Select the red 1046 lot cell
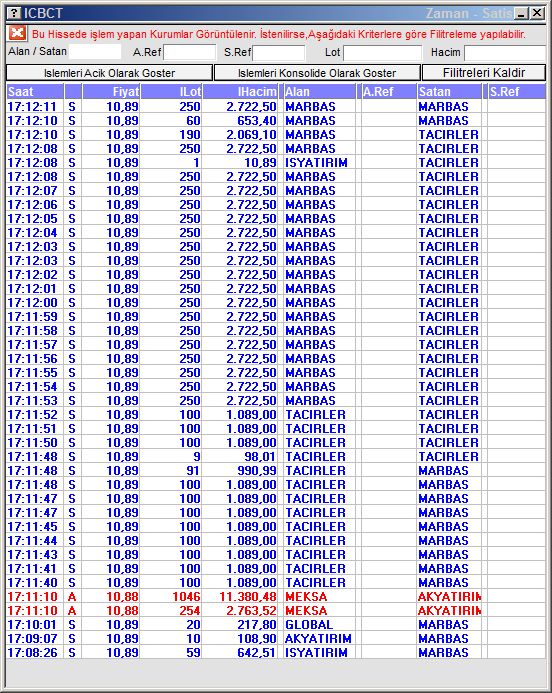The image size is (552, 693). click(171, 597)
